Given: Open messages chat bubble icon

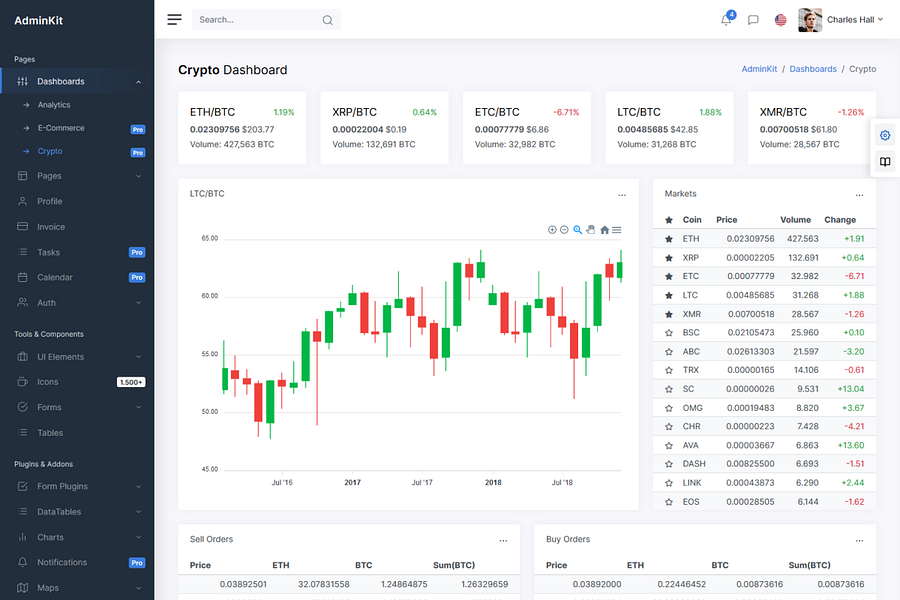Looking at the screenshot, I should pyautogui.click(x=753, y=20).
